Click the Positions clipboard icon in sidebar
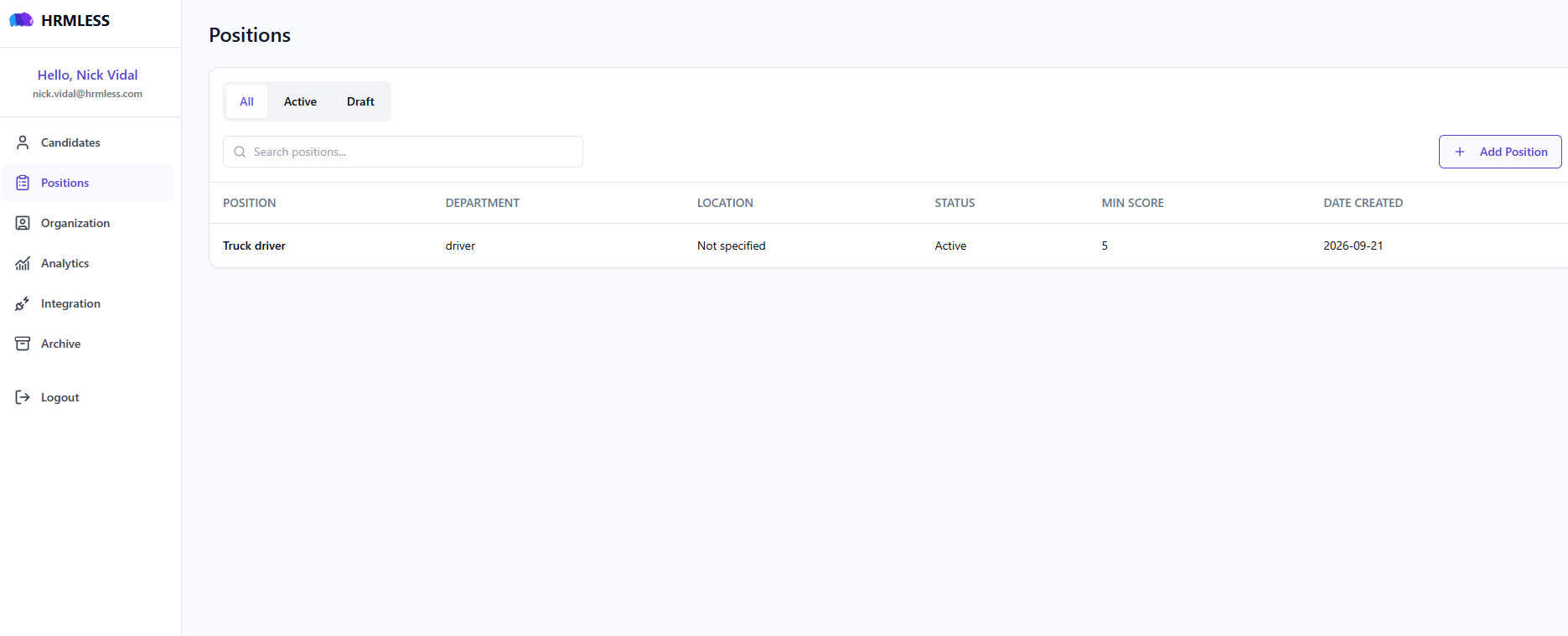The image size is (1568, 636). 23,183
